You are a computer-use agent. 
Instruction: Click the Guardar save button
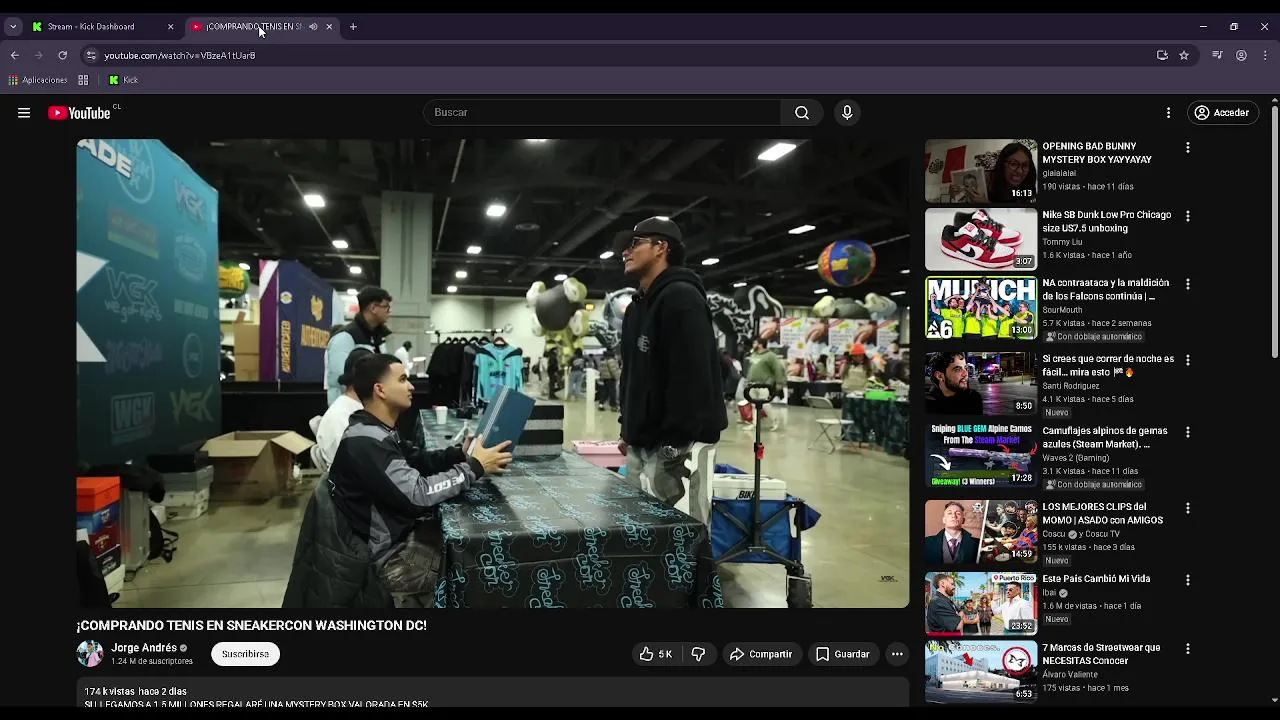[842, 654]
